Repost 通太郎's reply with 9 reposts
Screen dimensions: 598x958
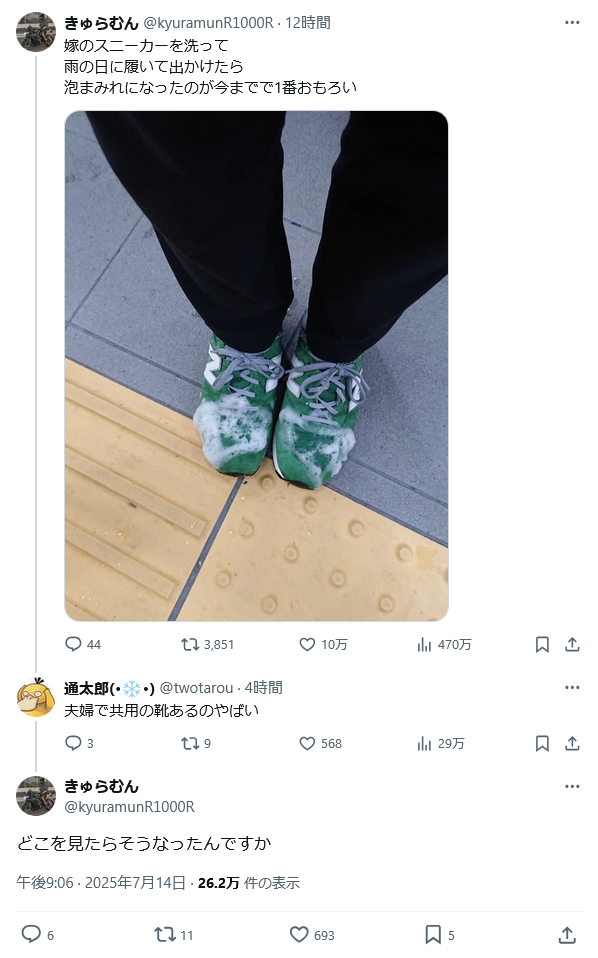189,743
